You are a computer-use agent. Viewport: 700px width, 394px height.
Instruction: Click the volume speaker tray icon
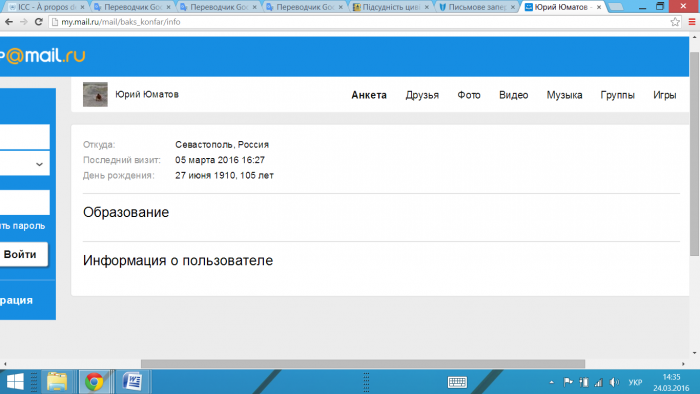614,382
